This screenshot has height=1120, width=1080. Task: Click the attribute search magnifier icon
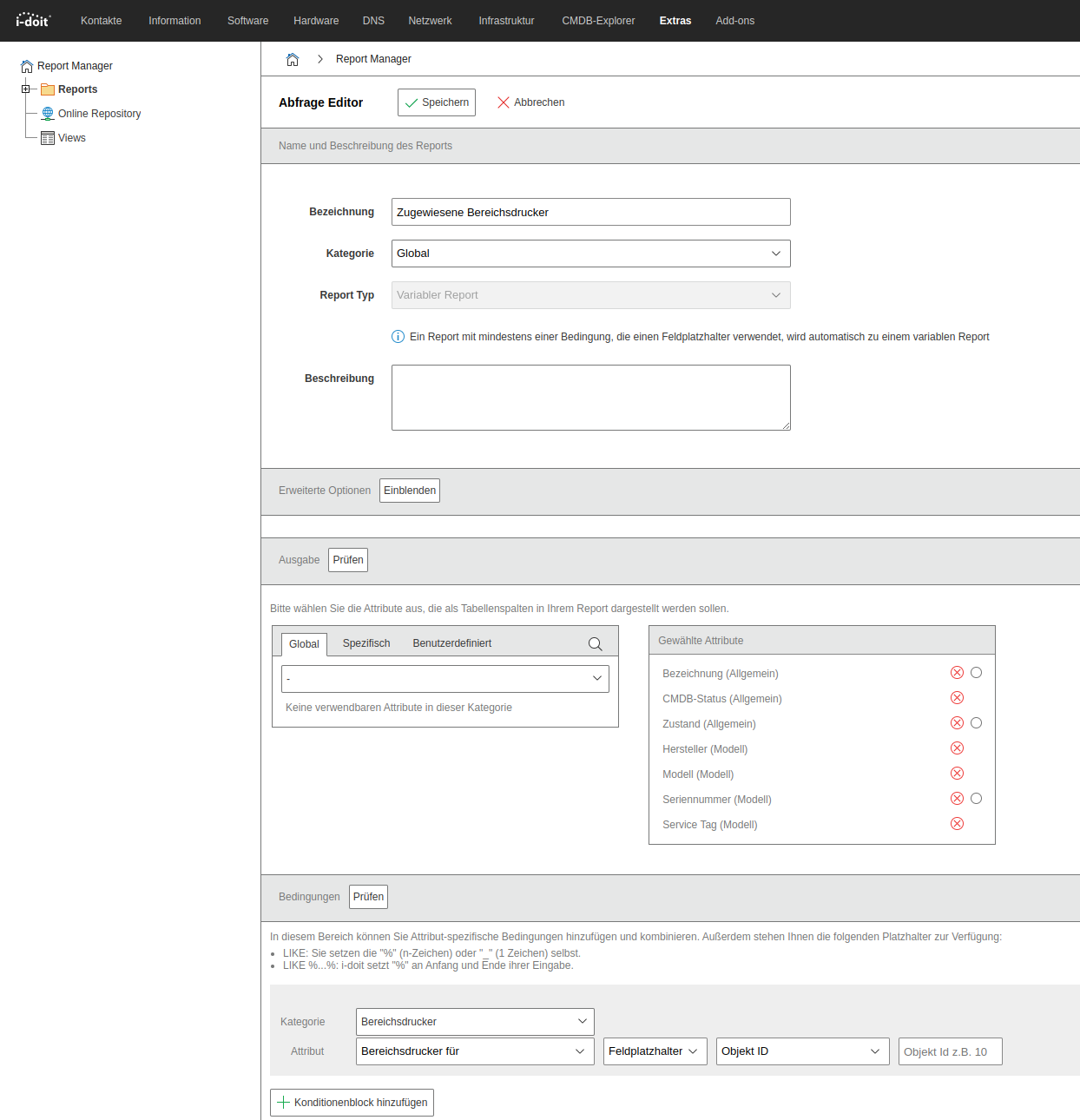[x=595, y=643]
